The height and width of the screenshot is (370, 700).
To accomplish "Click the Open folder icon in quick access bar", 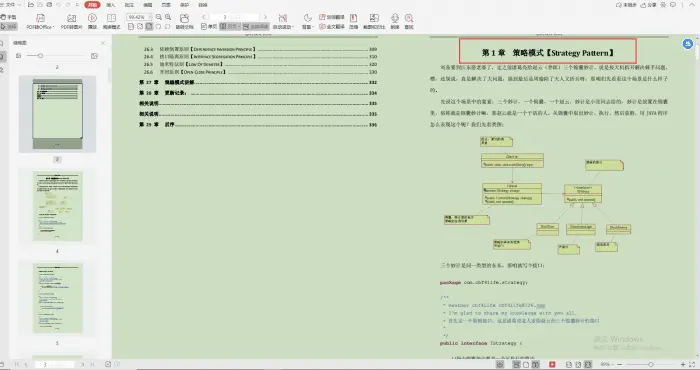I will [31, 5].
